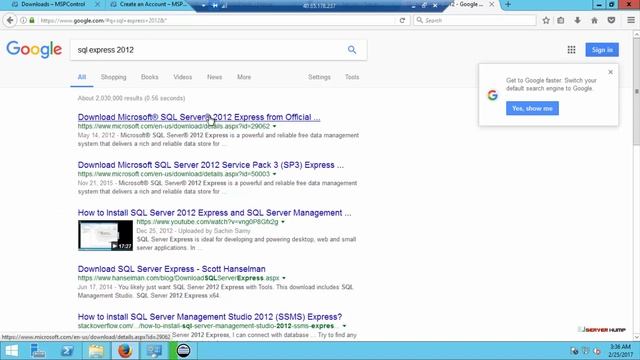Reload the page with the refresh icon
The height and width of the screenshot is (360, 640).
(x=402, y=20)
